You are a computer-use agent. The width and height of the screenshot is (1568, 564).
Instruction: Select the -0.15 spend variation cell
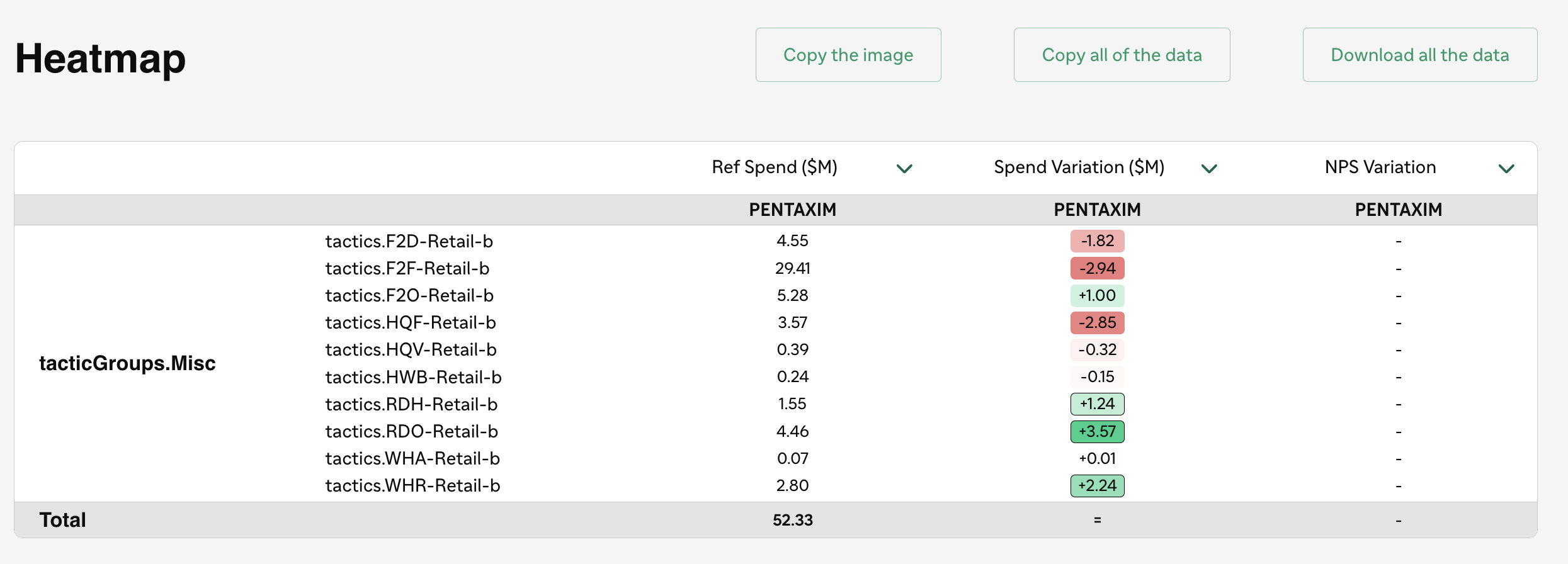point(1098,376)
